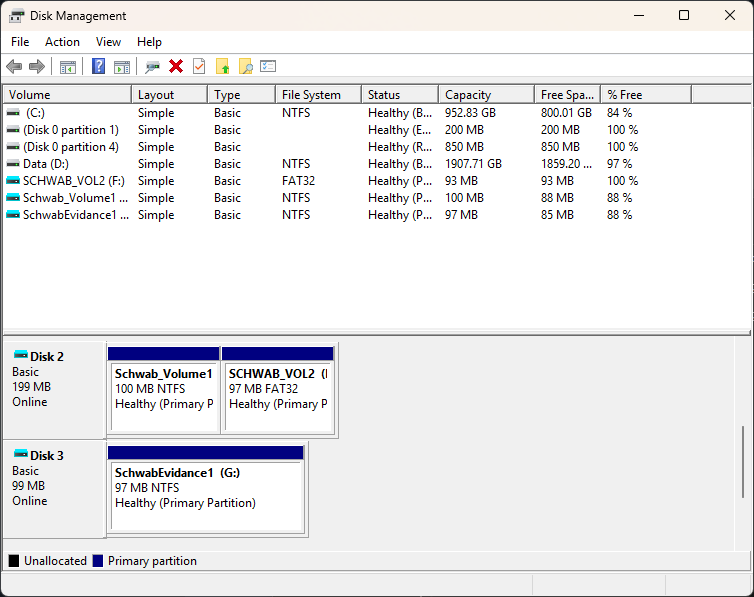Click the blue Help question mark icon
This screenshot has height=597, width=754.
click(98, 66)
